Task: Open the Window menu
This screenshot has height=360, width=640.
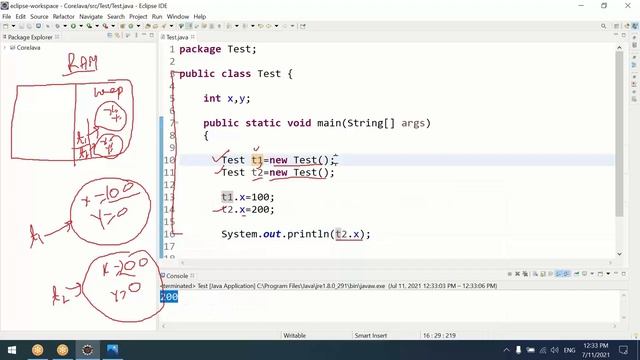Action: [178, 17]
